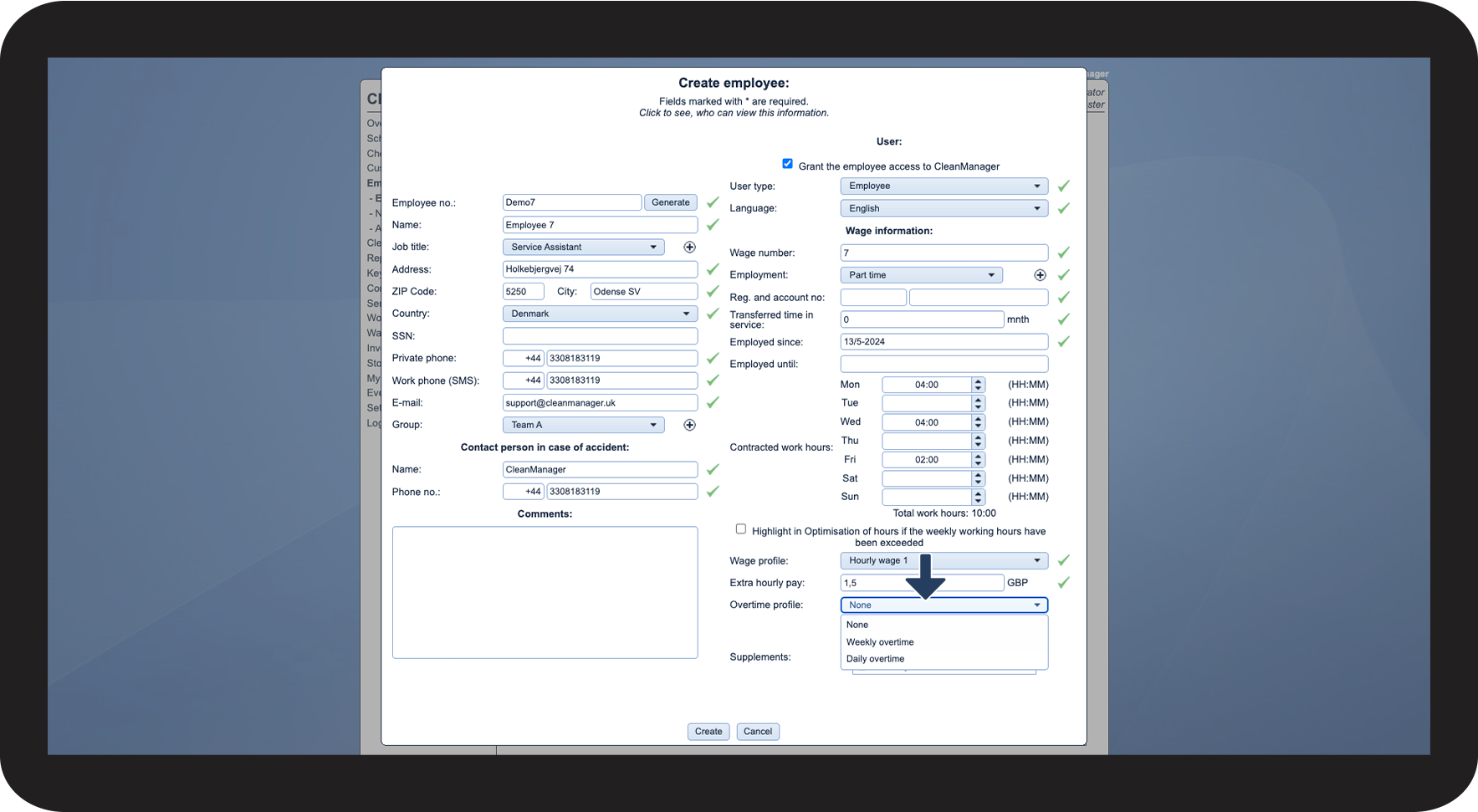Click the Wage number field
Viewport: 1478px width, 812px height.
(944, 253)
